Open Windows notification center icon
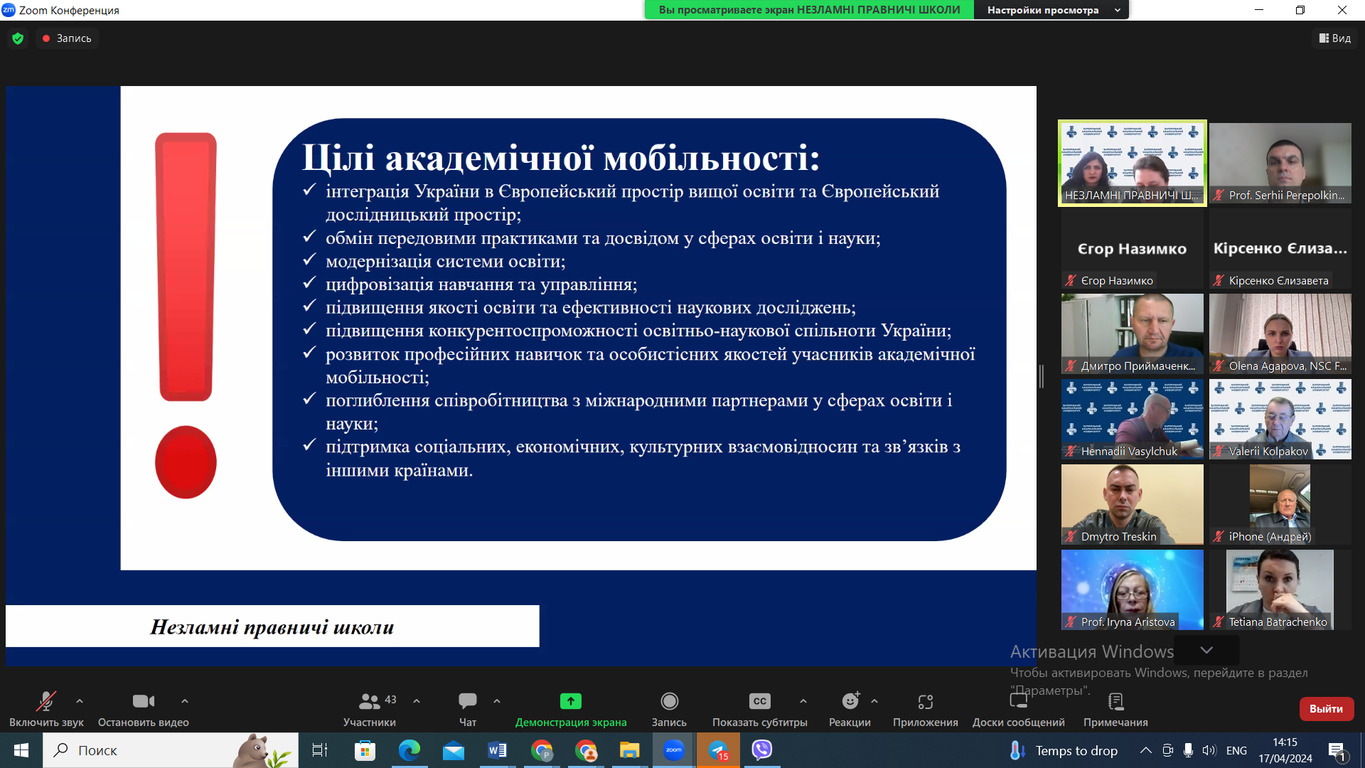The width and height of the screenshot is (1365, 768). (1338, 750)
